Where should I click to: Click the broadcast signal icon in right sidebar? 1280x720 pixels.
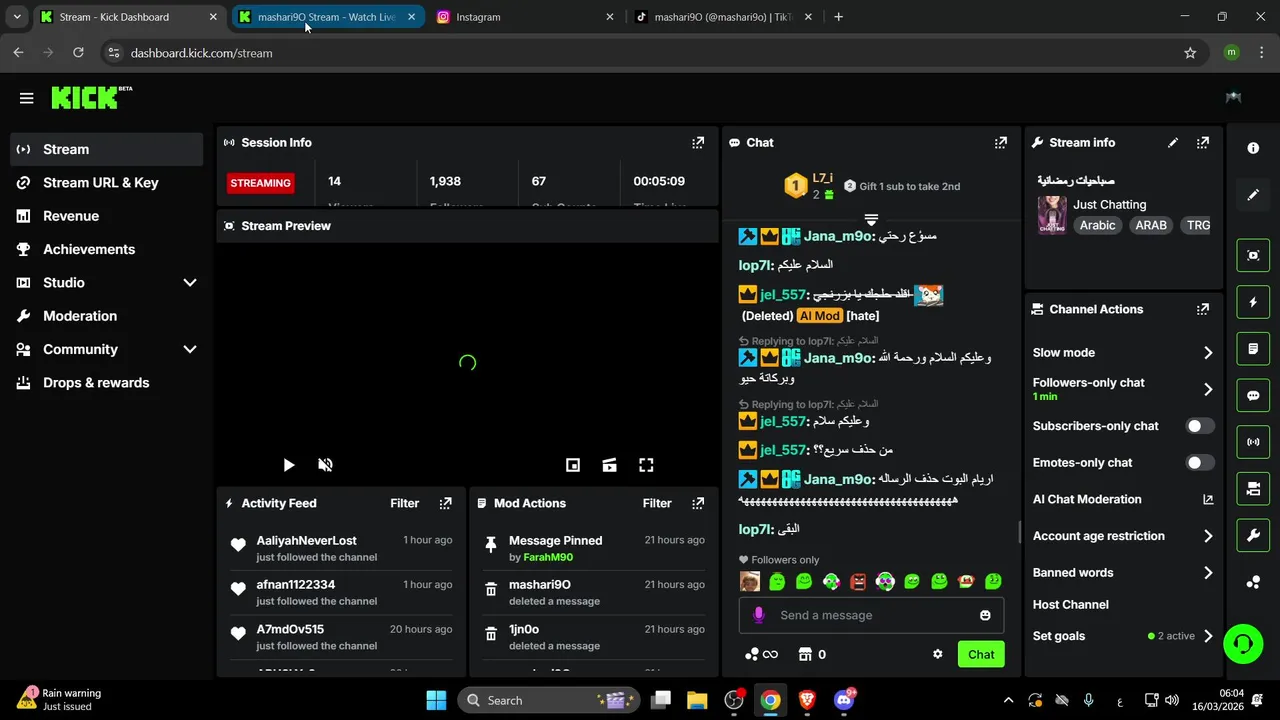(x=1253, y=442)
